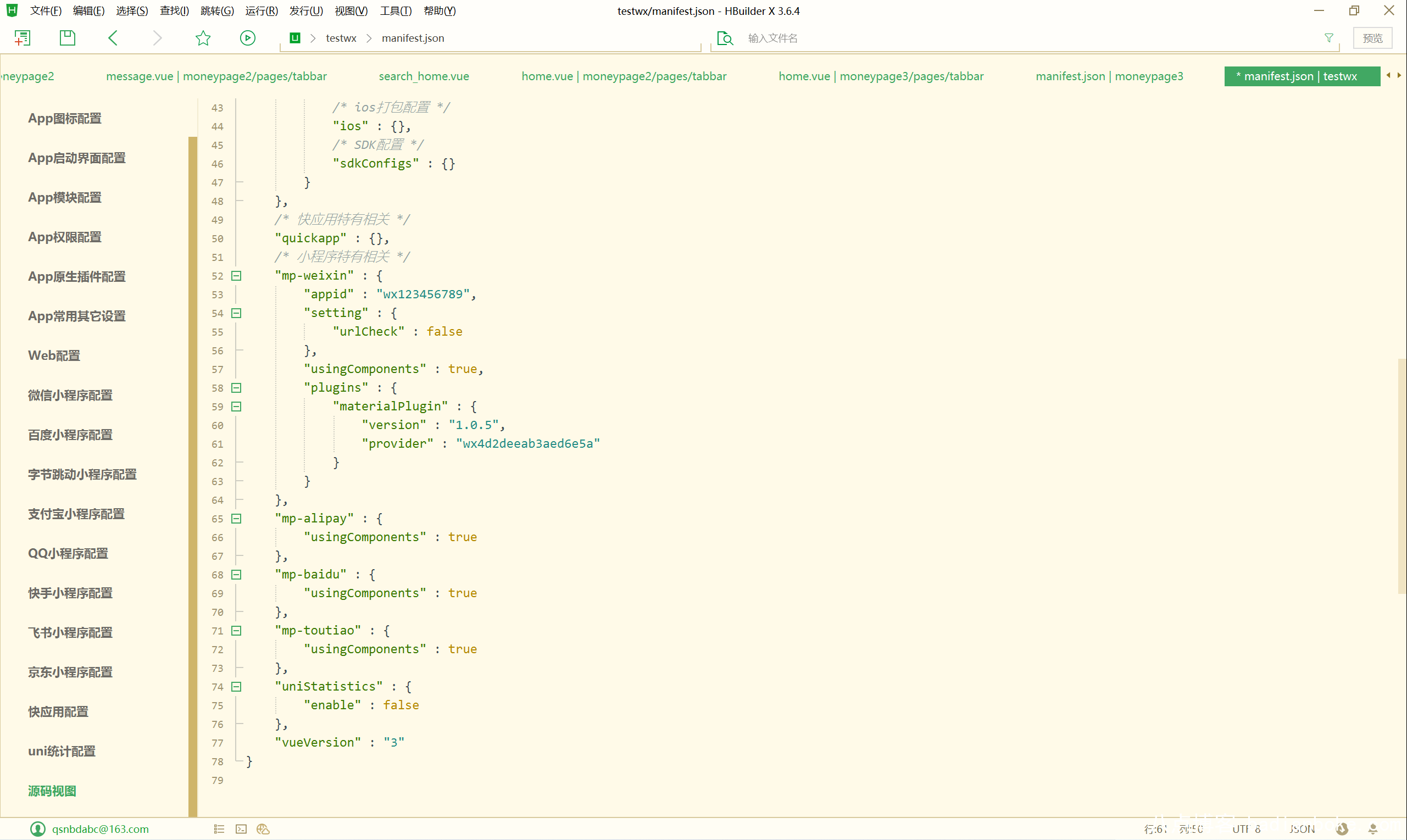
Task: Open 字节跳动小程序配置 section
Action: (82, 474)
